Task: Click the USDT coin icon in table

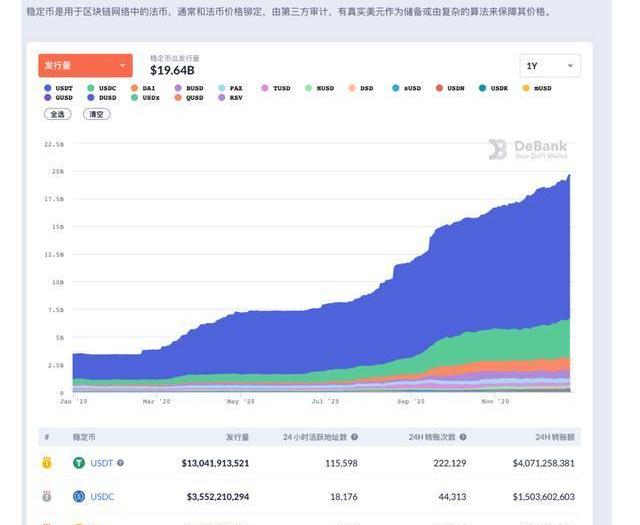Action: click(78, 463)
